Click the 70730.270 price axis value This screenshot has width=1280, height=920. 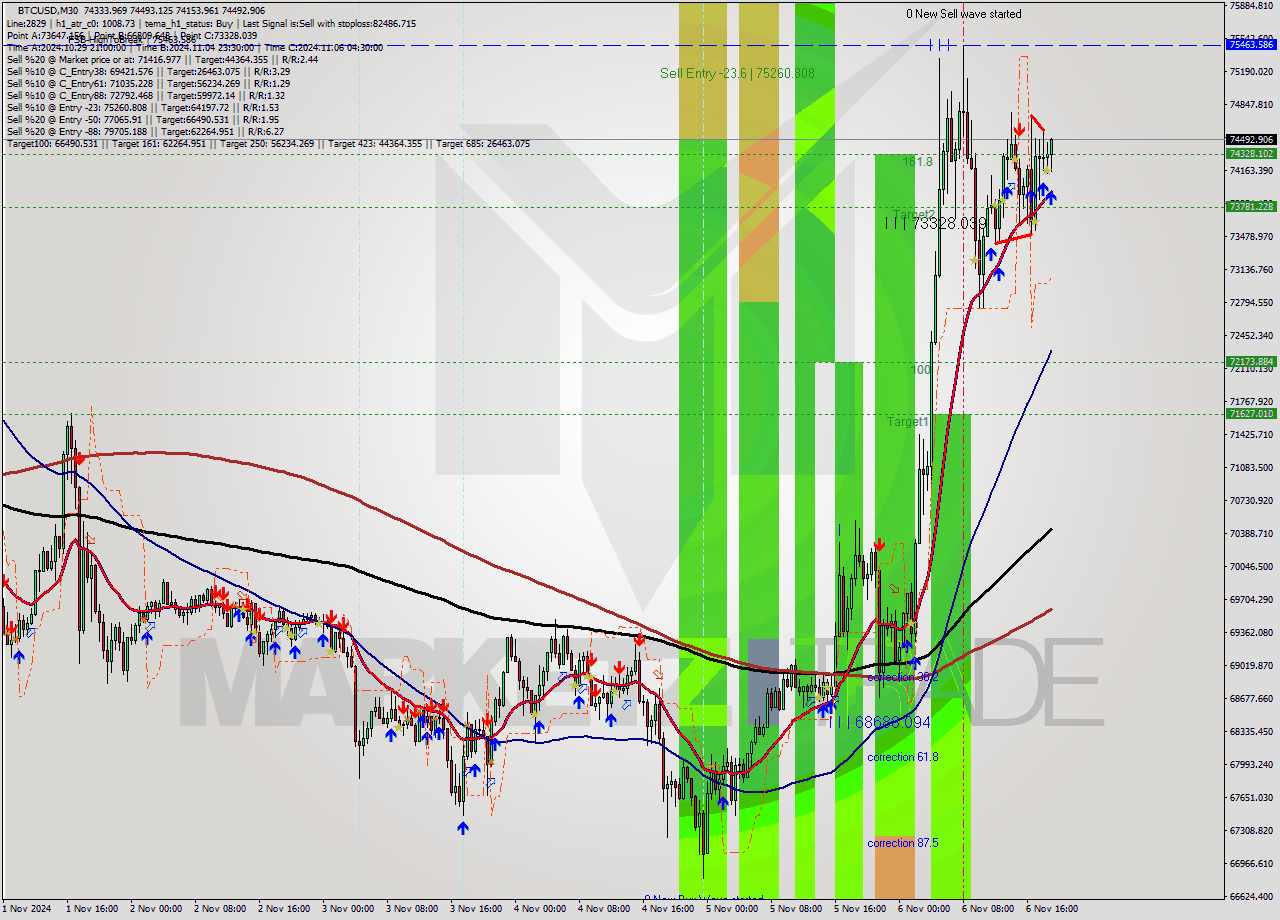[x=1251, y=501]
